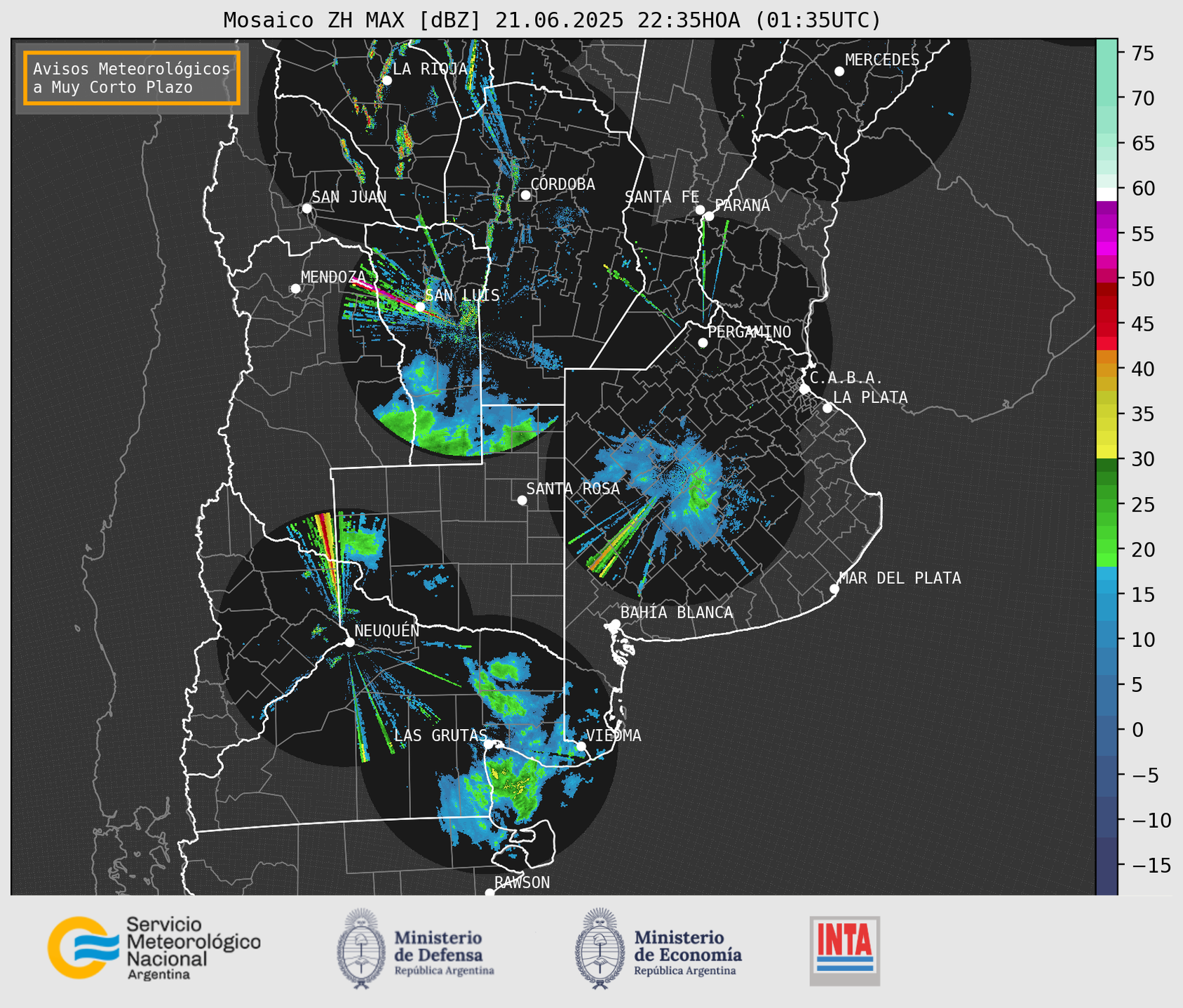This screenshot has width=1183, height=1008.
Task: Click the RAWSON city marker dot
Action: [489, 893]
